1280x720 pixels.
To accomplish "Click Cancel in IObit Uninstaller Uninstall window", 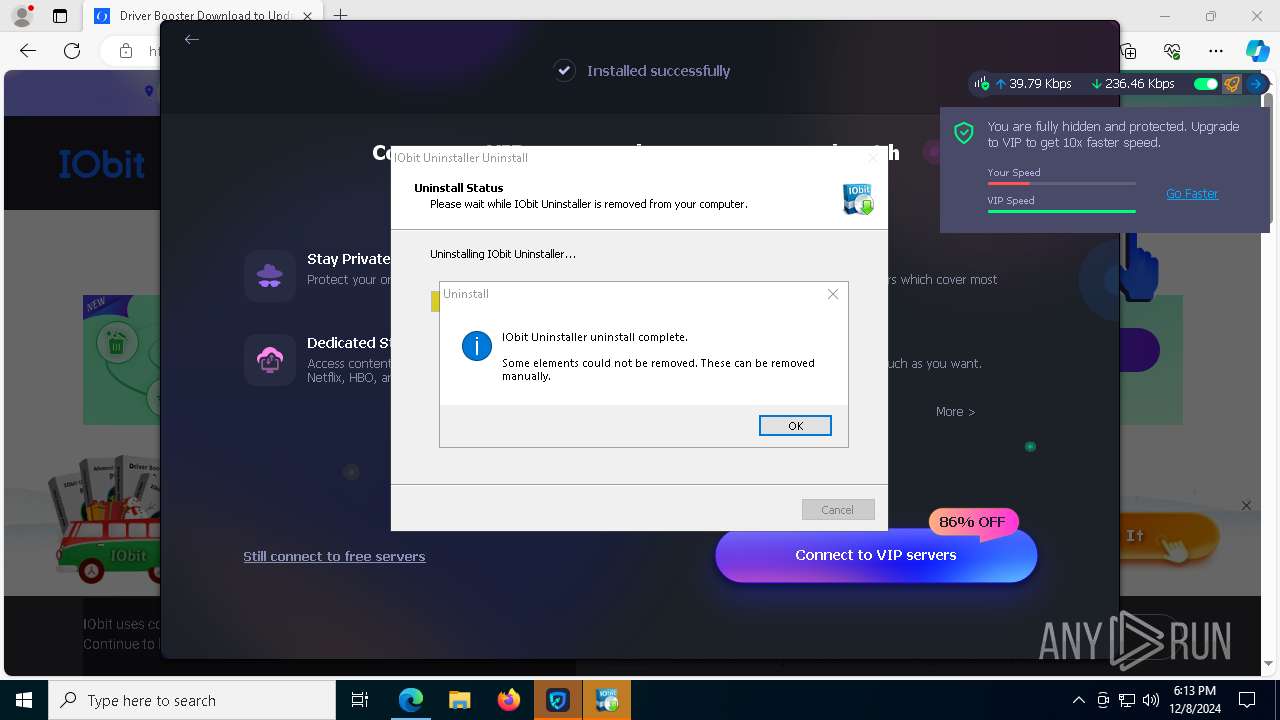I will 838,510.
